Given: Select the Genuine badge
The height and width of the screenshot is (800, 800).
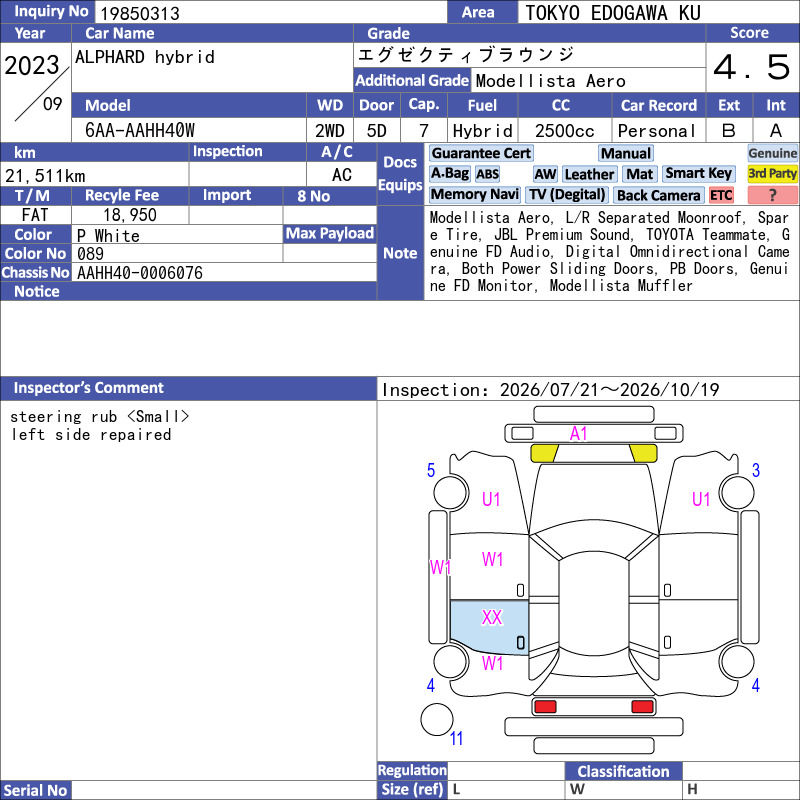Looking at the screenshot, I should 772,153.
